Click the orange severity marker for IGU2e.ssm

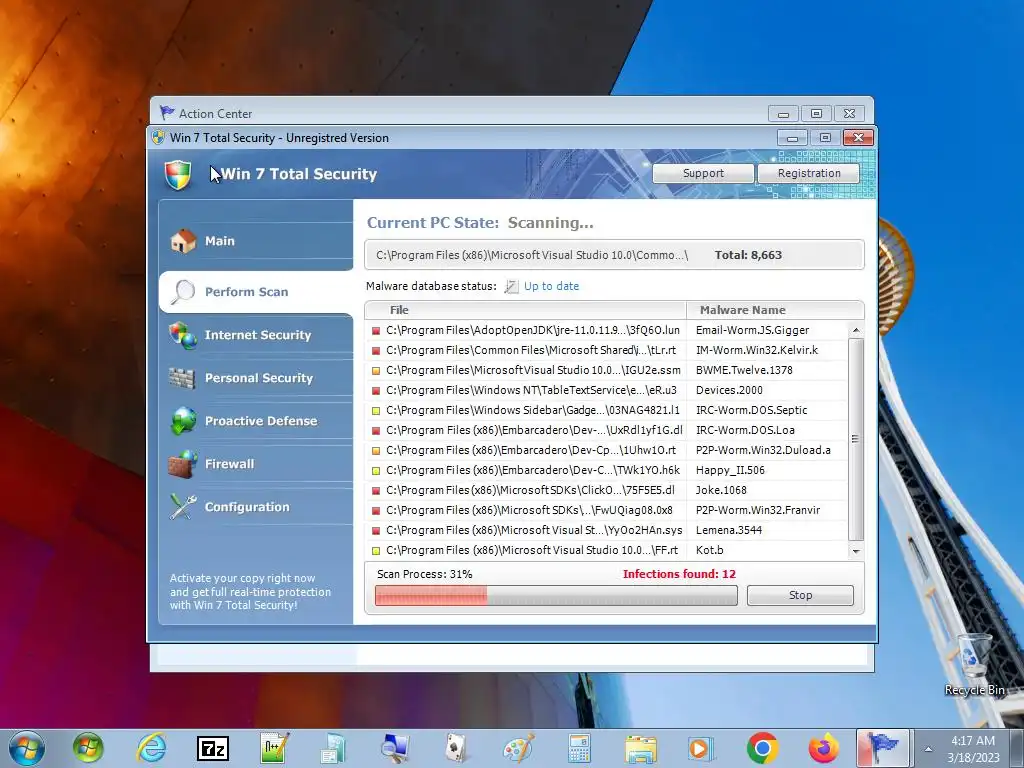pyautogui.click(x=376, y=371)
